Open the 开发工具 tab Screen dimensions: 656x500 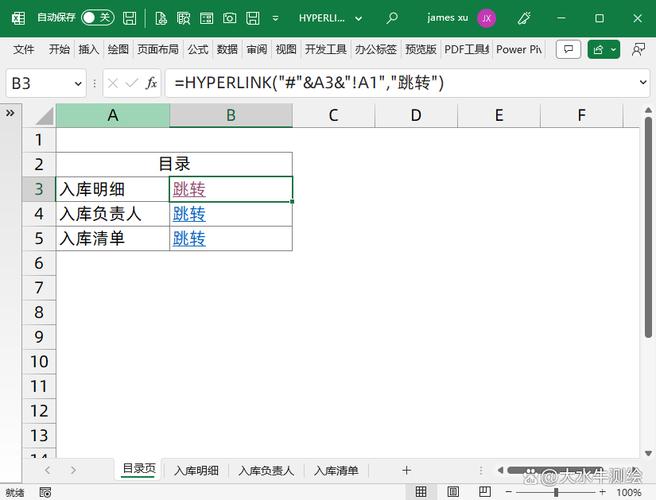[325, 49]
